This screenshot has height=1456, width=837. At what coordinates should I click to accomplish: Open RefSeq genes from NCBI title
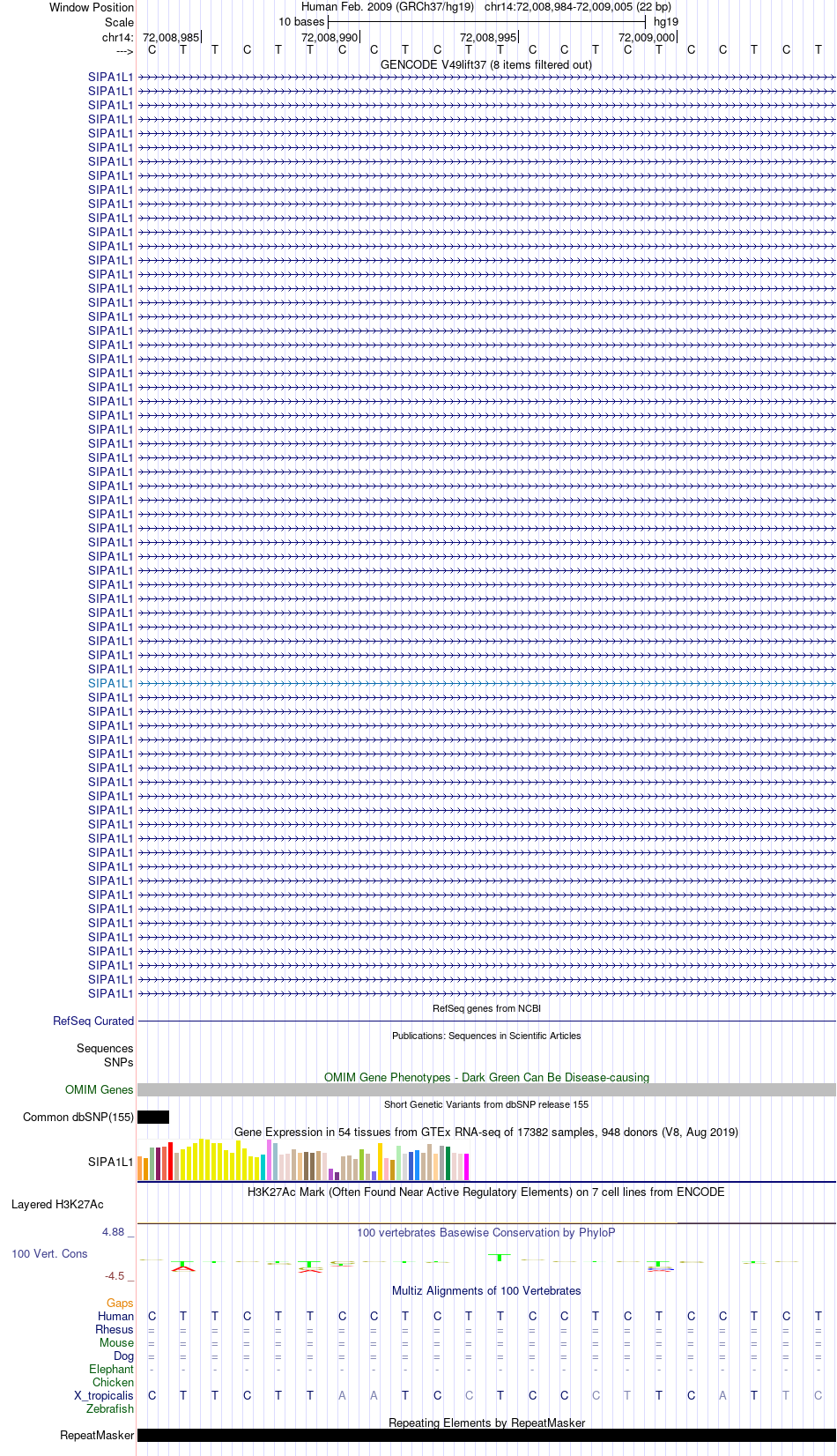[x=486, y=1008]
